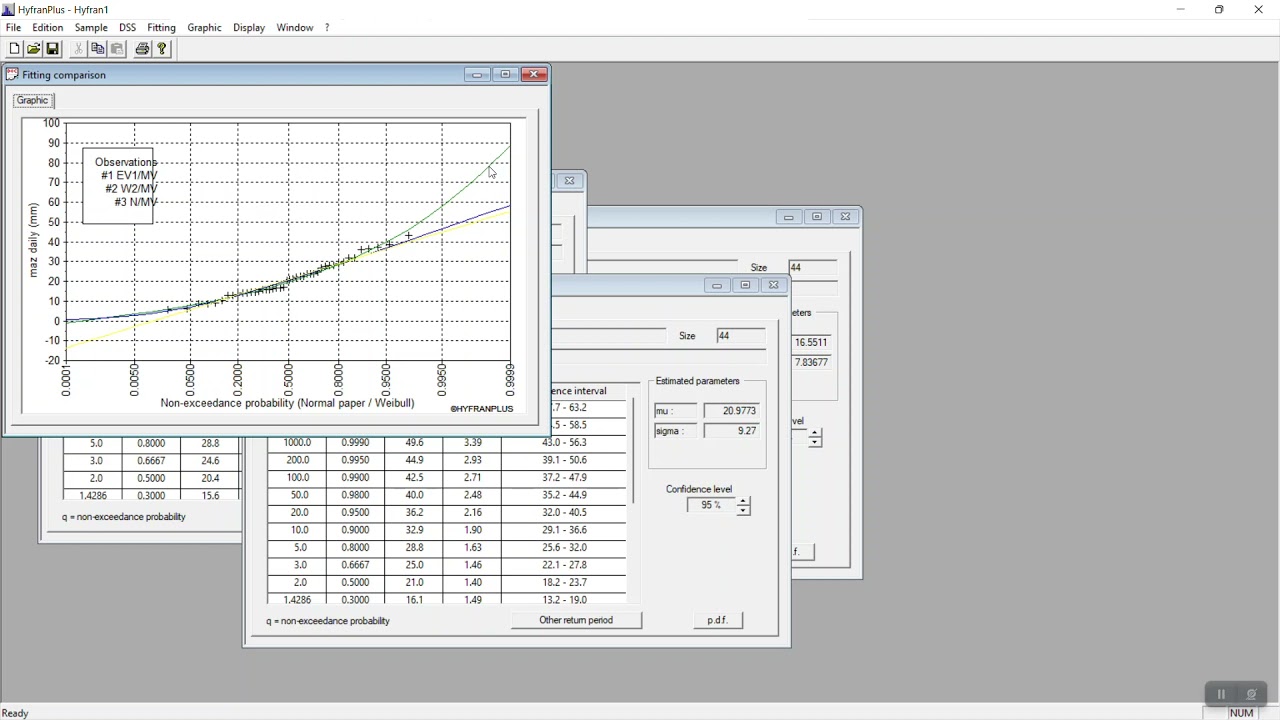Select the table cell 36.2
This screenshot has height=720, width=1280.
(414, 513)
